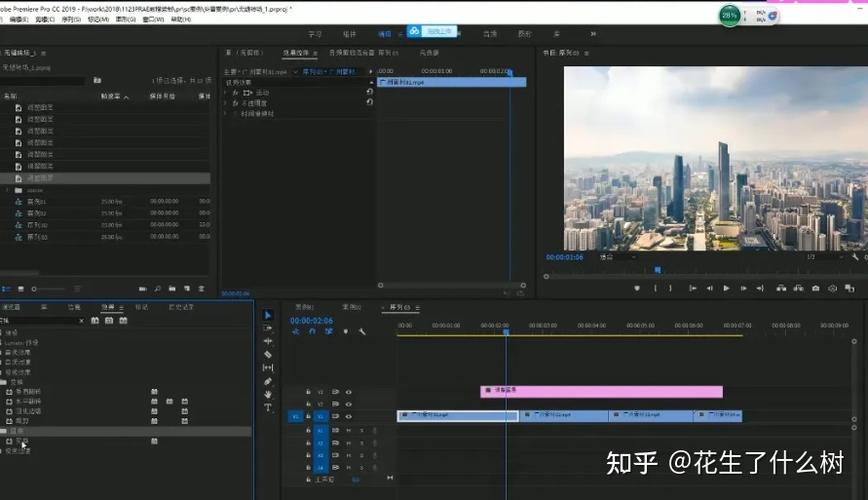Reset the 运动 (Motion) effect

tap(370, 92)
